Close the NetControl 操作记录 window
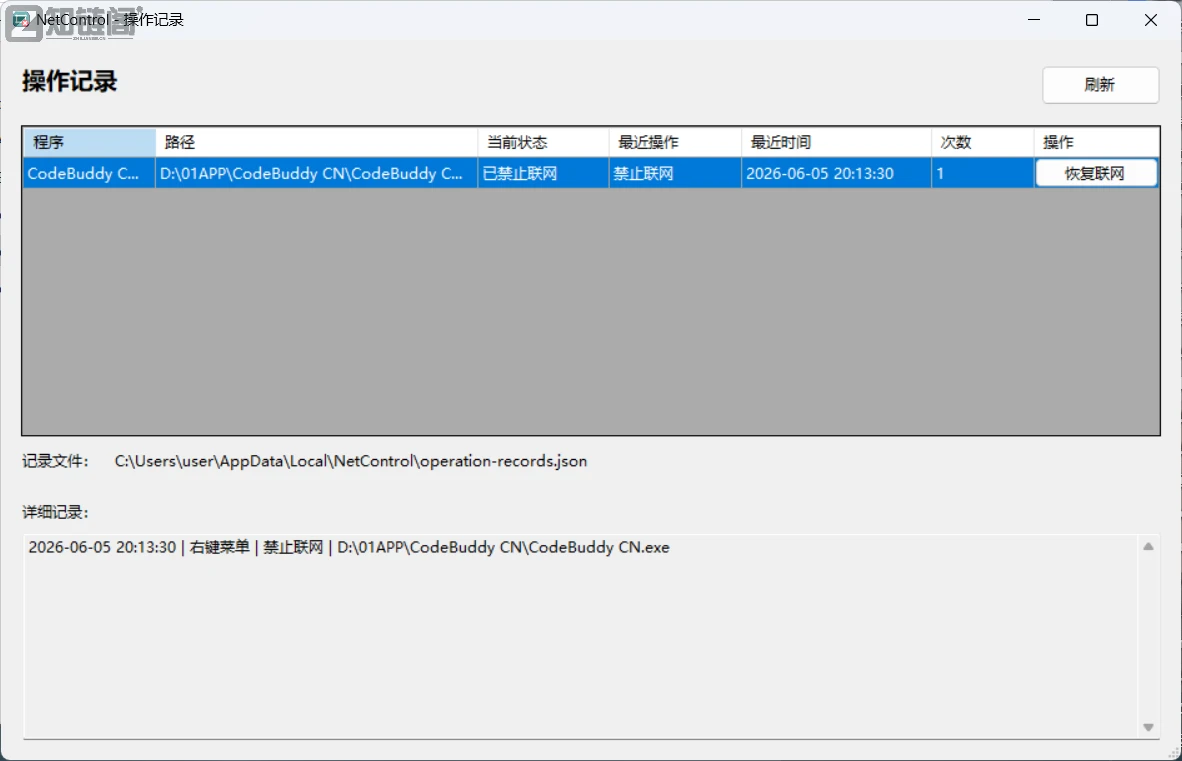 click(x=1150, y=20)
